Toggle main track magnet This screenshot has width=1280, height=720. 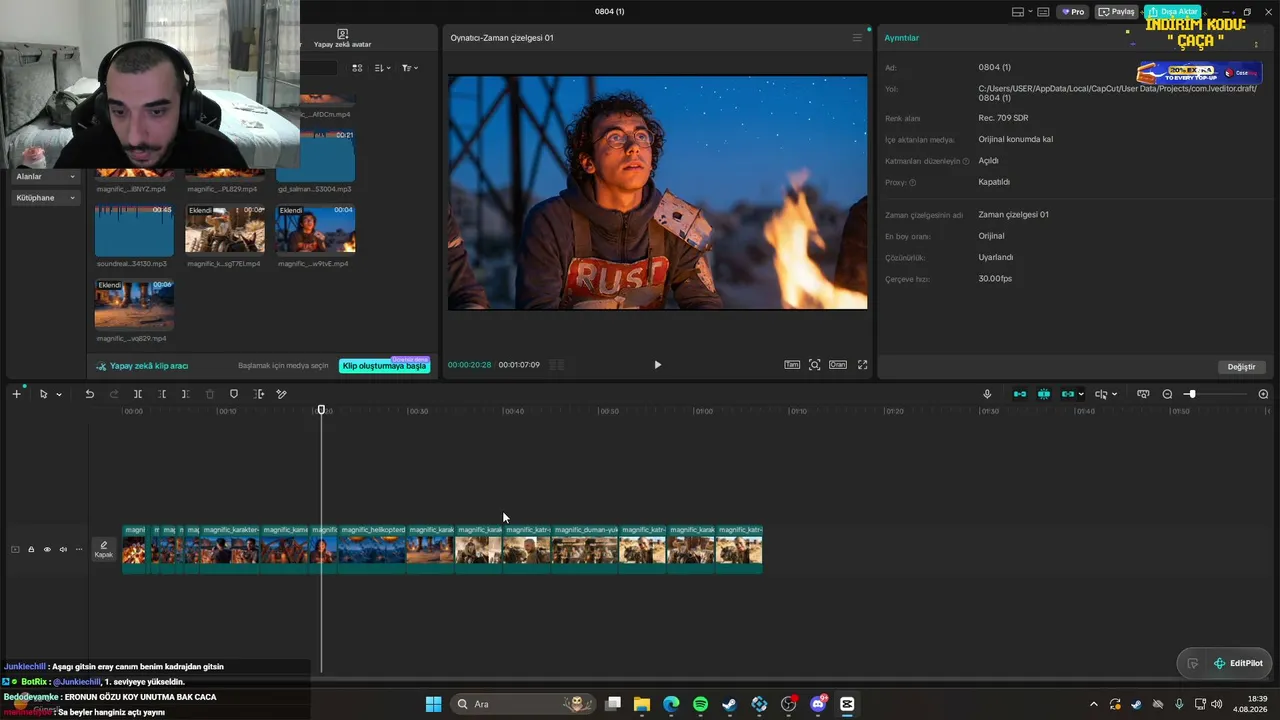point(1020,394)
